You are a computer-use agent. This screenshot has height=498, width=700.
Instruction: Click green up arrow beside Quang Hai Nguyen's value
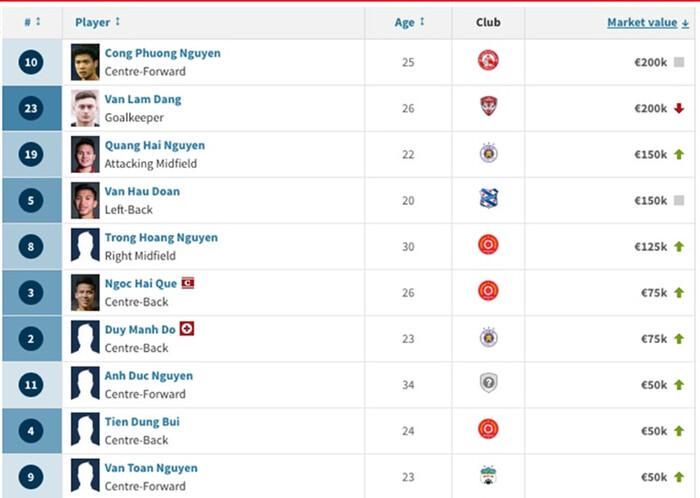(x=679, y=154)
